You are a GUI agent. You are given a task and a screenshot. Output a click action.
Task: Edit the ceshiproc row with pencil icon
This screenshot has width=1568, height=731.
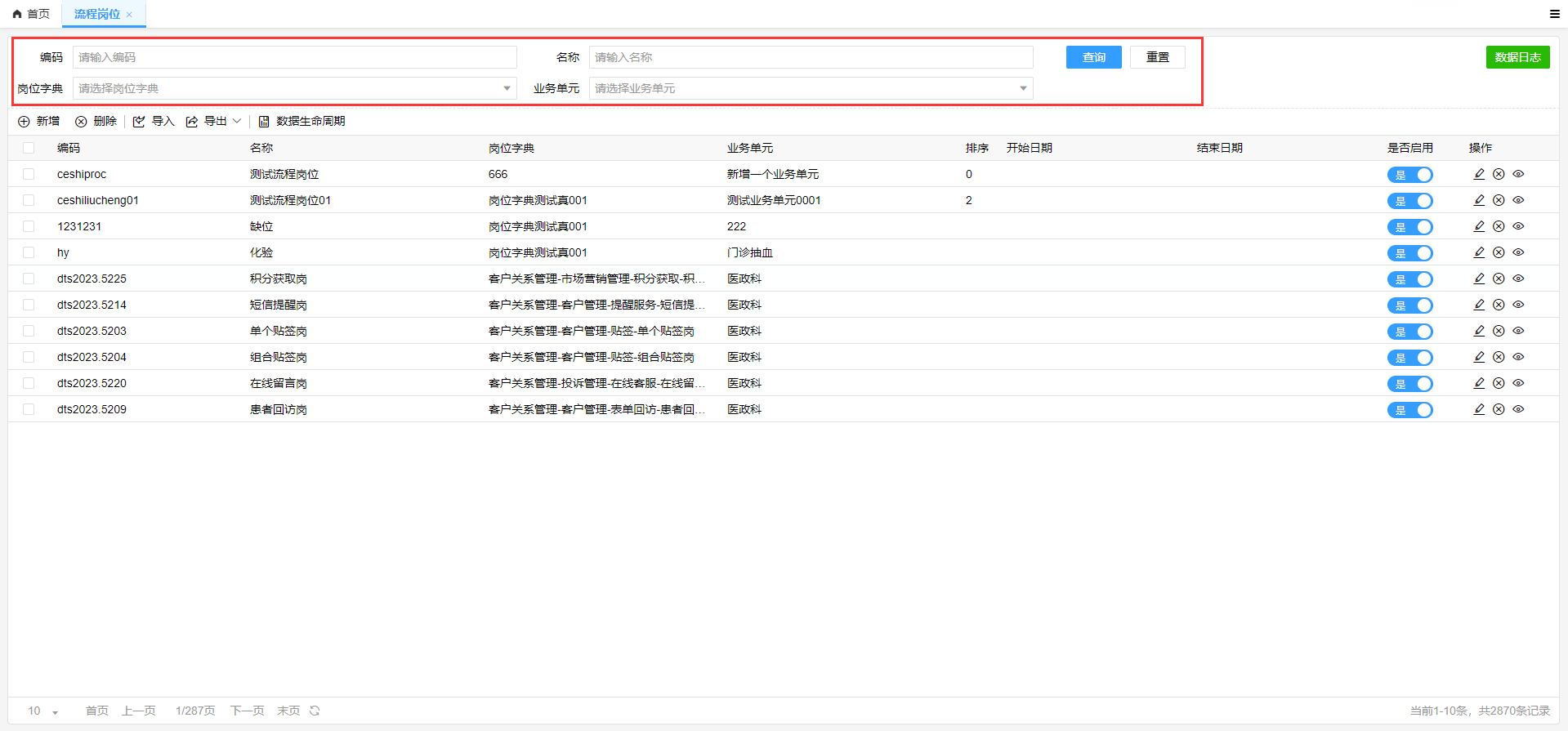[1479, 174]
